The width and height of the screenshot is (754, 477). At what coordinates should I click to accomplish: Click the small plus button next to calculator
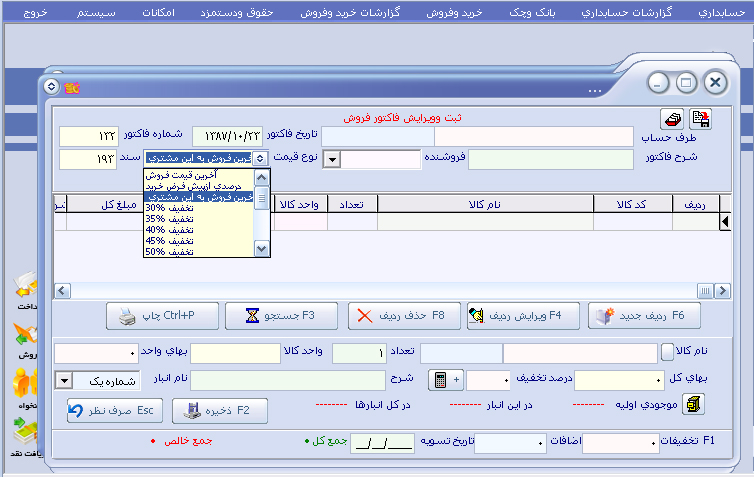(457, 380)
